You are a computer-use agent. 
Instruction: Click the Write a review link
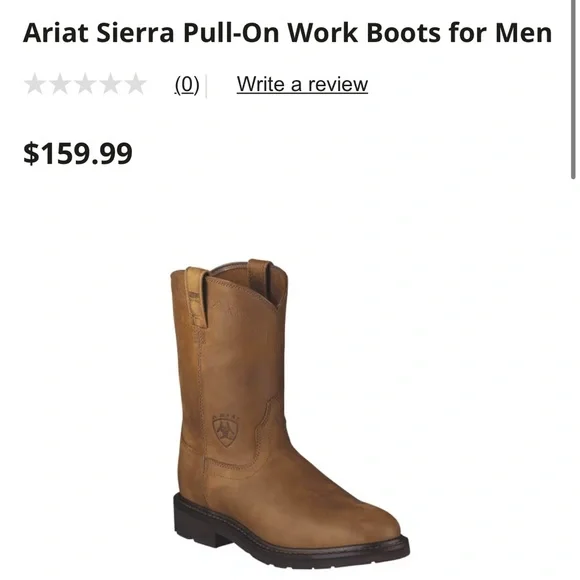[x=302, y=84]
